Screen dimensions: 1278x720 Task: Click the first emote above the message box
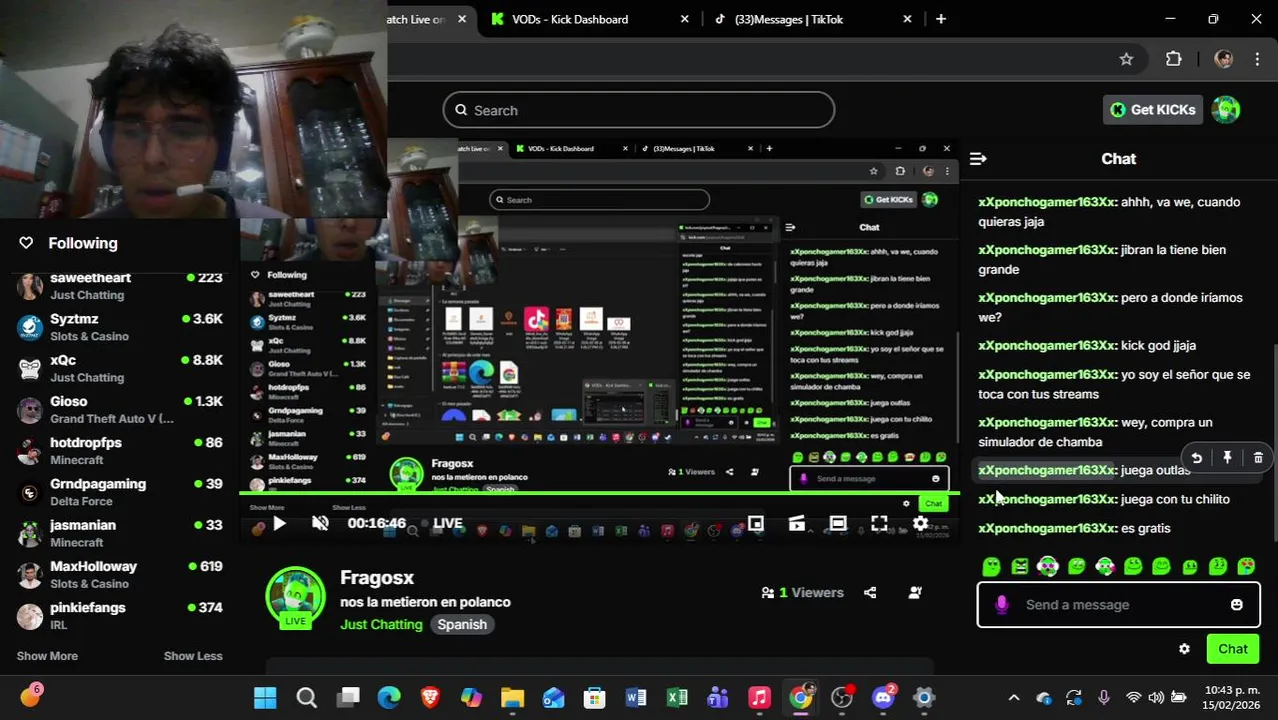coord(991,567)
